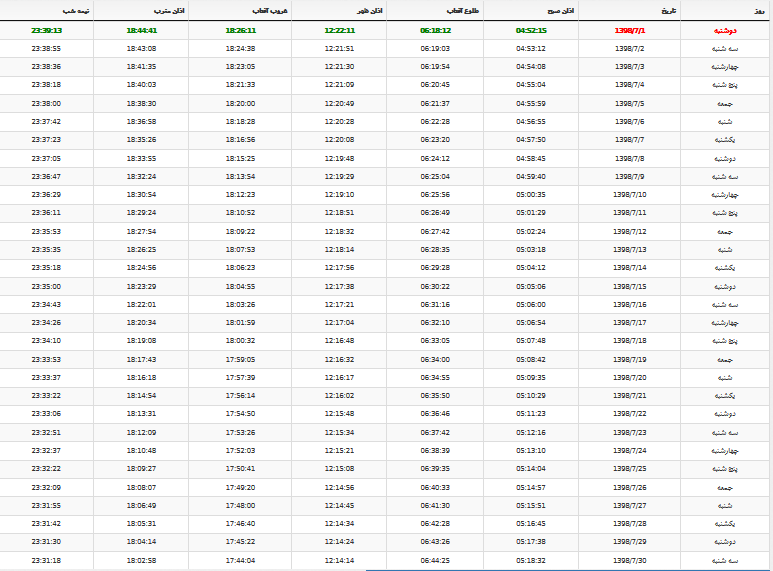Click time cell 18:05:31
This screenshot has height=571, width=773.
[x=141, y=524]
